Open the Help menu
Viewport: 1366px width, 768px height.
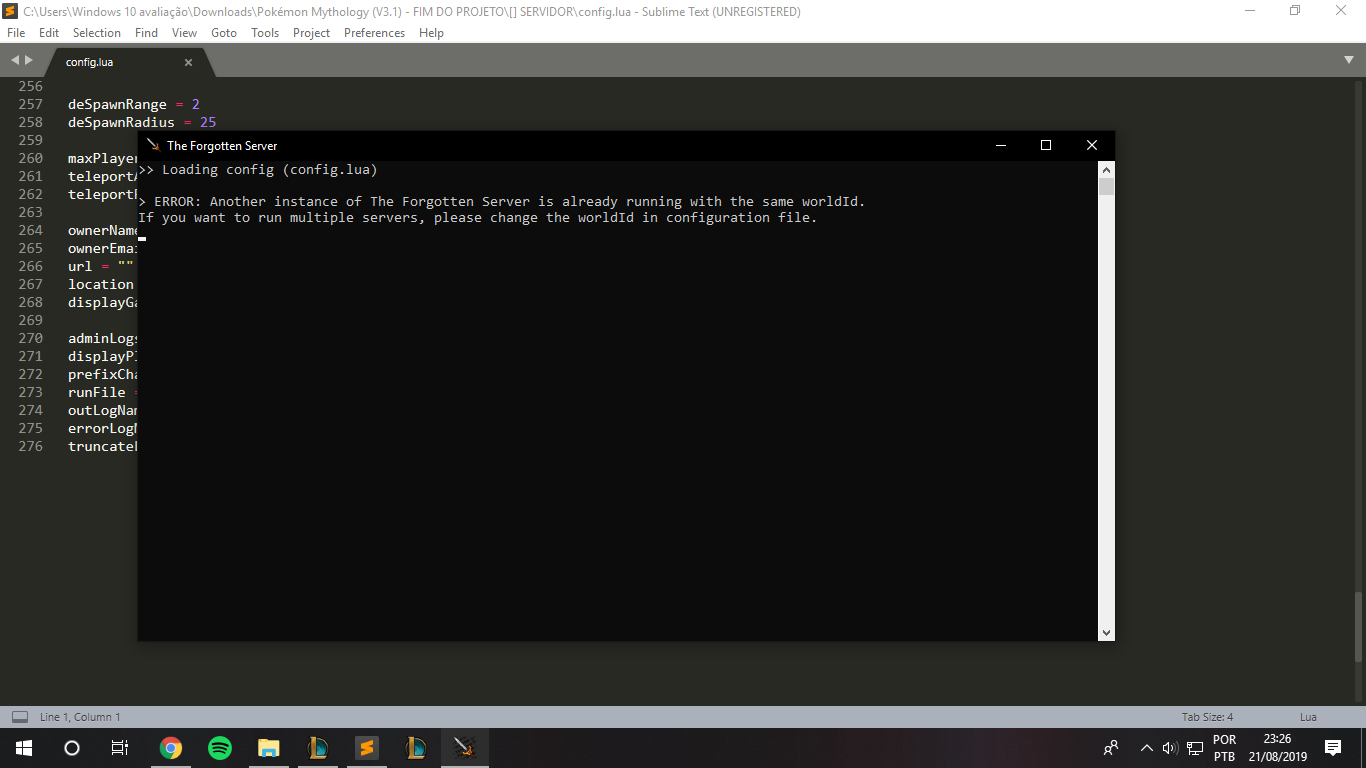431,33
